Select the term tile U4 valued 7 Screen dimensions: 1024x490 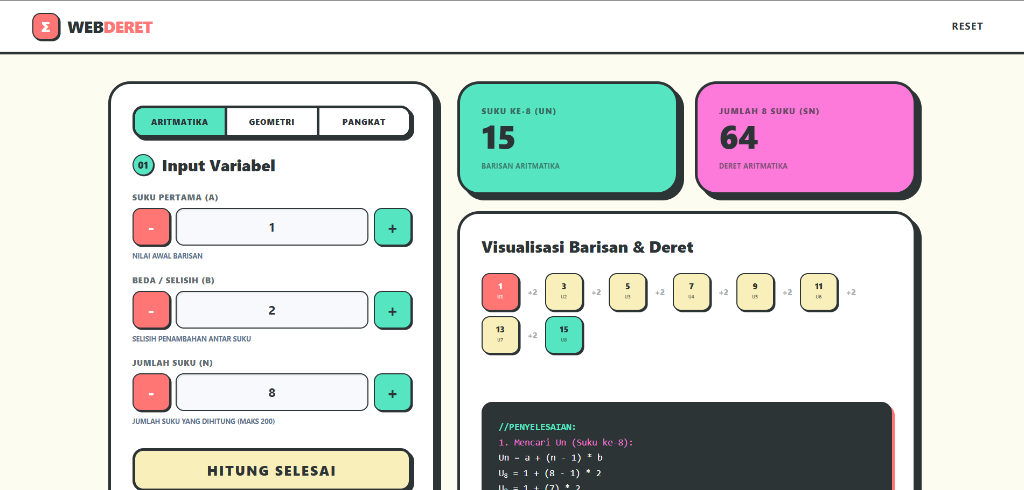click(x=692, y=291)
